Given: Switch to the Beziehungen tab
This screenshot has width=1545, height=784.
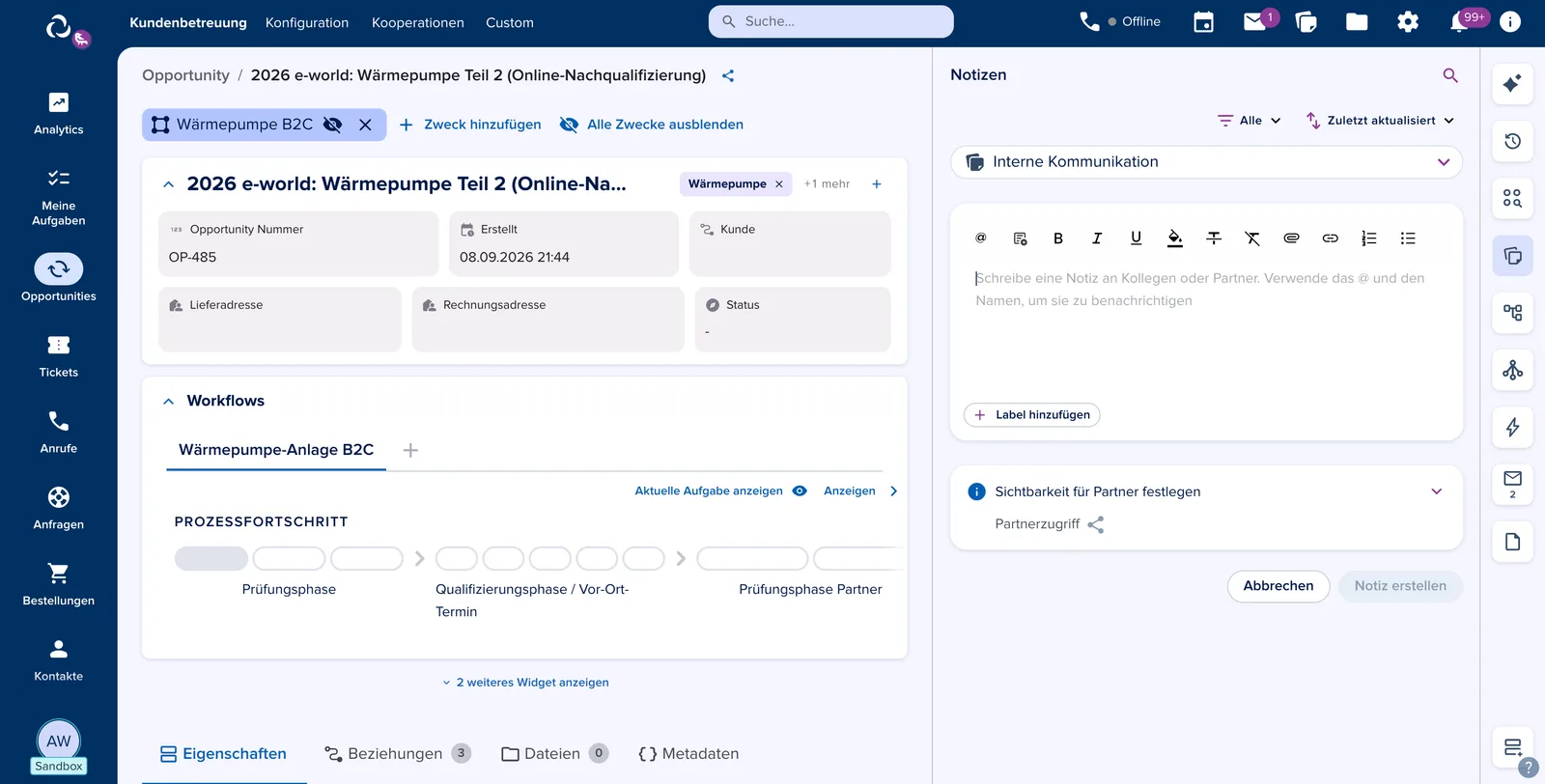Looking at the screenshot, I should point(397,754).
